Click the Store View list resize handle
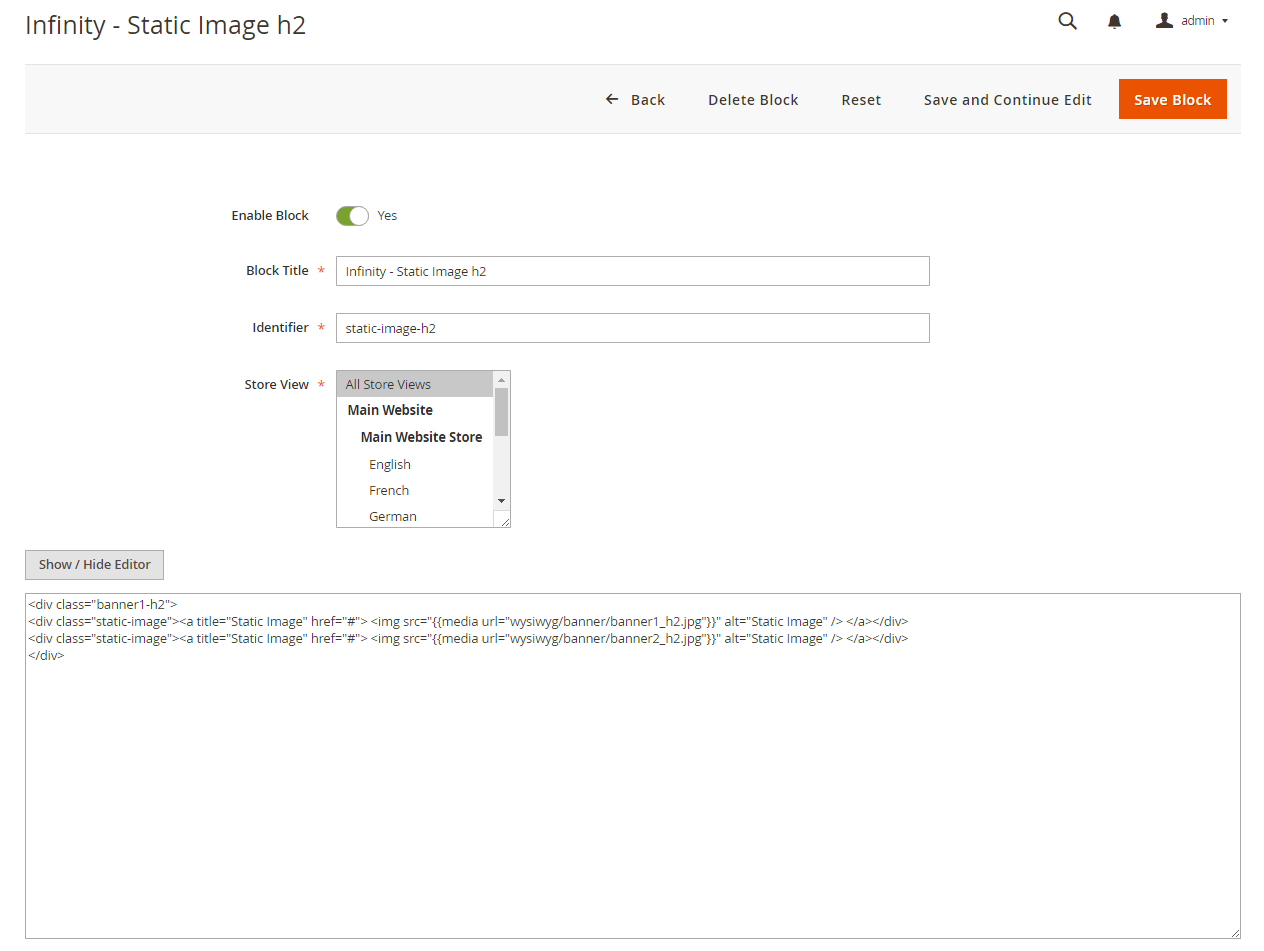The image size is (1264, 951). click(504, 521)
